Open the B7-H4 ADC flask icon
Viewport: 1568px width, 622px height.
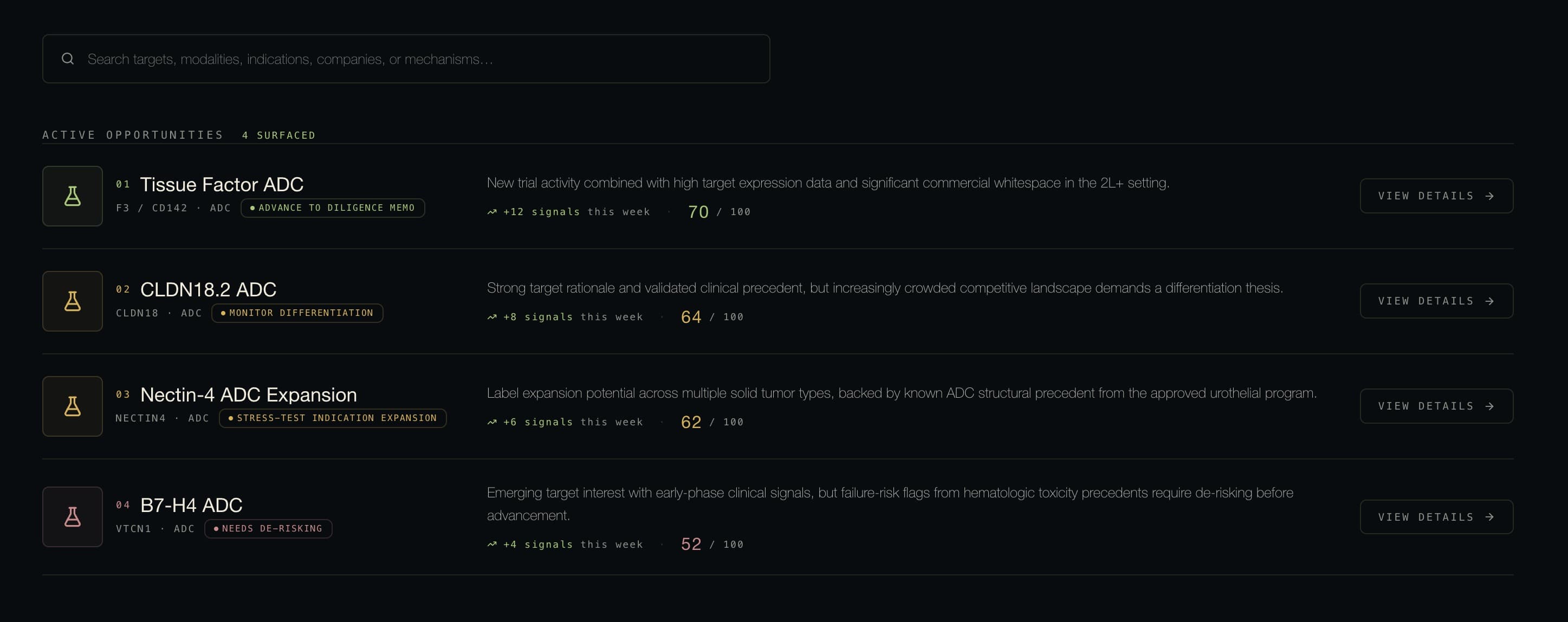tap(73, 517)
